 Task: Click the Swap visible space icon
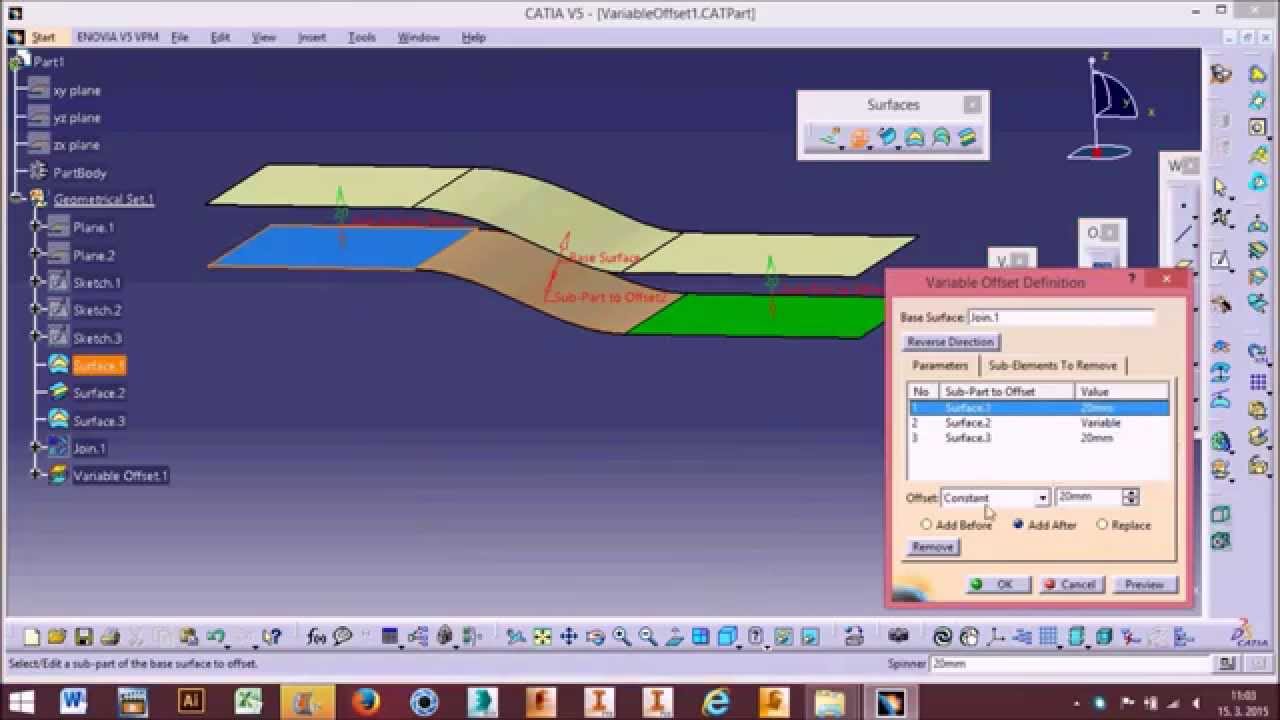click(x=810, y=636)
